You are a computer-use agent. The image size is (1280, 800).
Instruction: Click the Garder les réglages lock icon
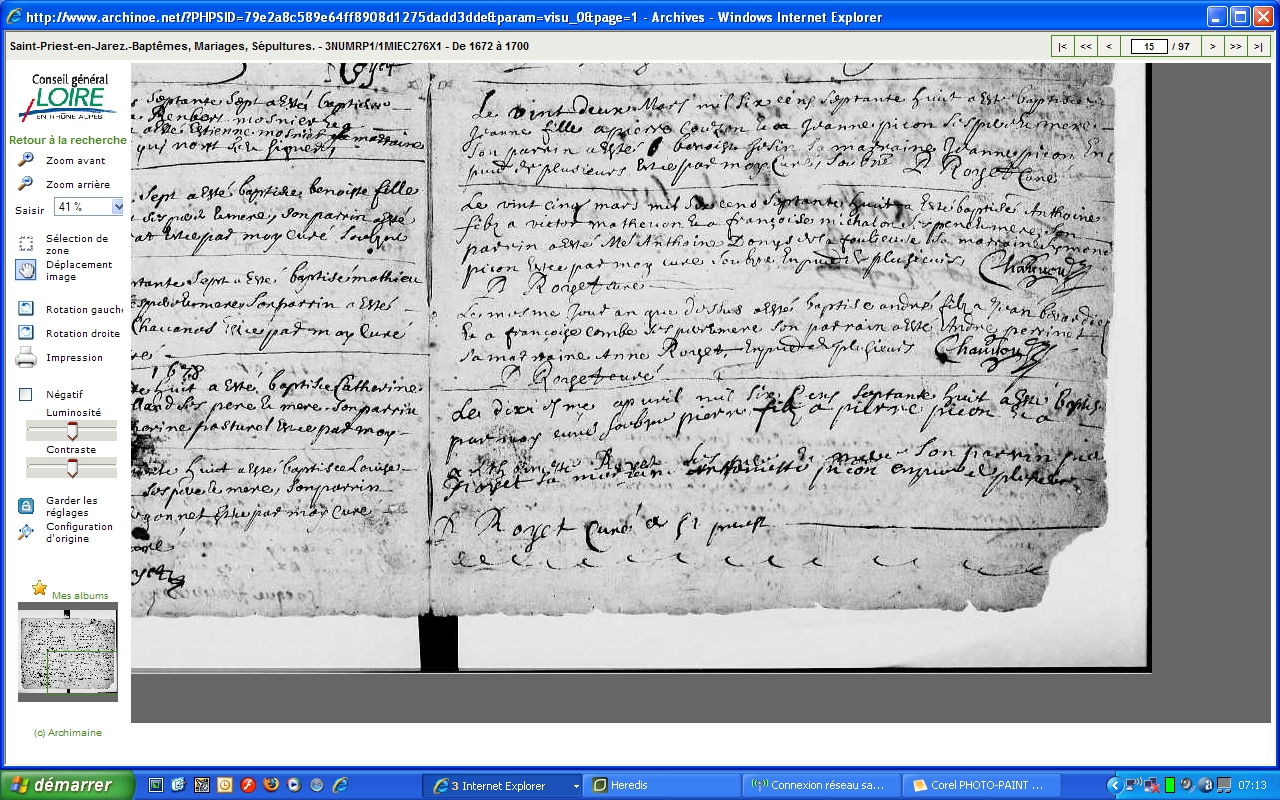[26, 506]
